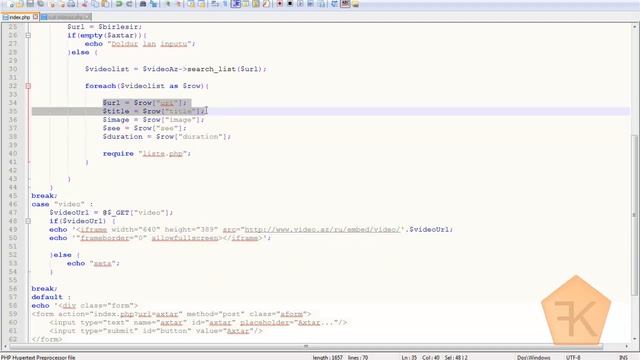Image resolution: width=640 pixels, height=360 pixels.
Task: Click the Undo toolbar icon
Action: pyautogui.click(x=119, y=4)
